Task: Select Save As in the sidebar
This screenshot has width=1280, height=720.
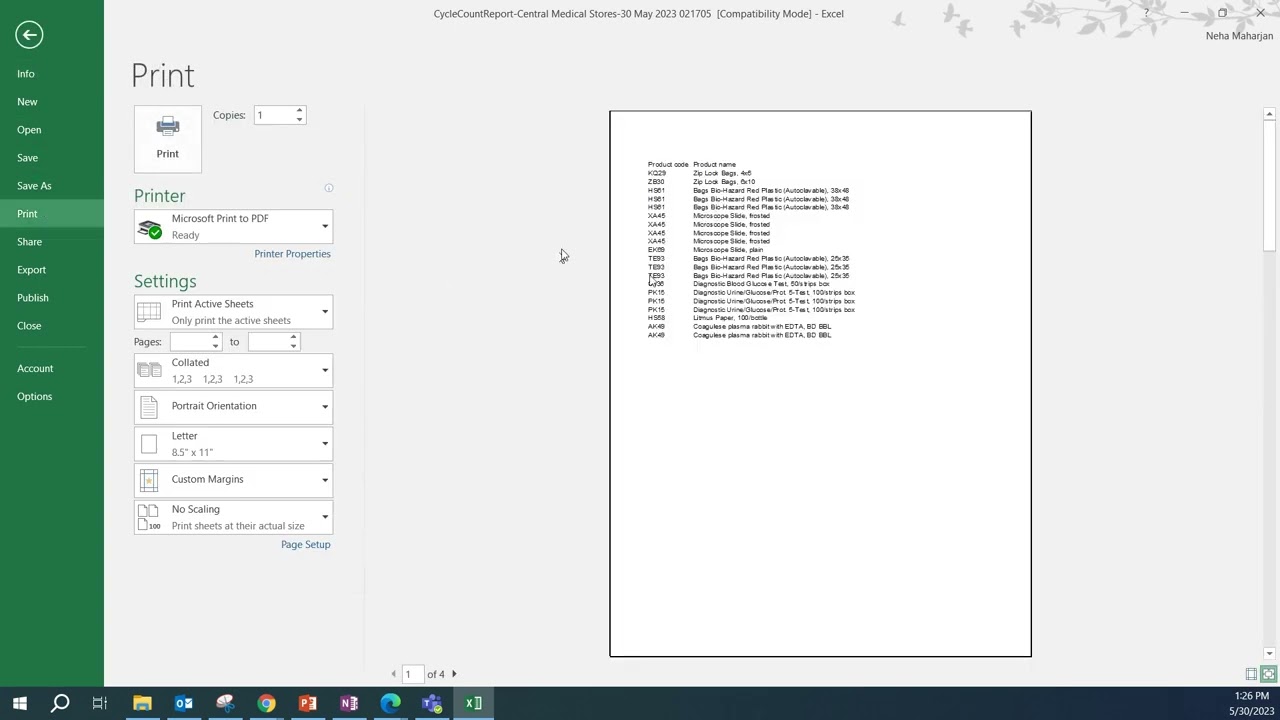Action: tap(52, 186)
